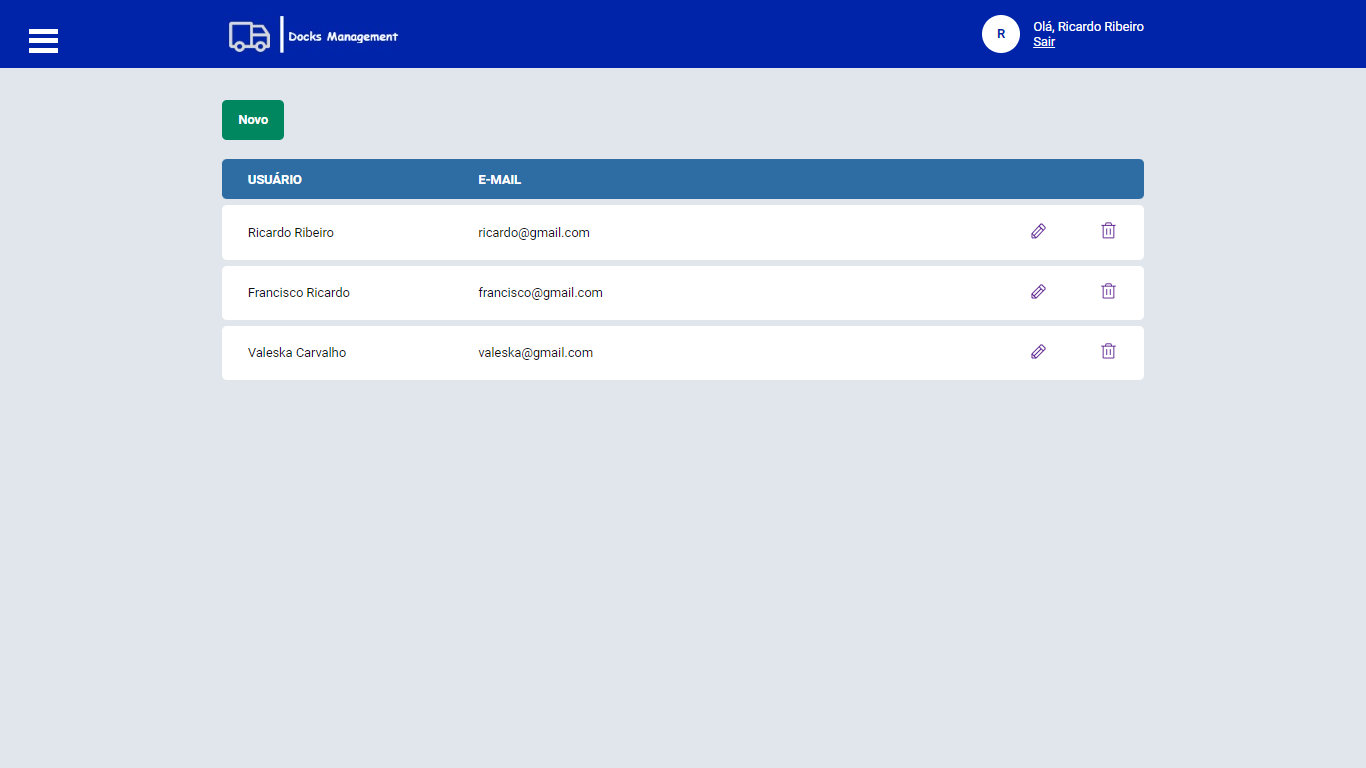Click the Docks Management title text
Screen dimensions: 1366x768
343,37
